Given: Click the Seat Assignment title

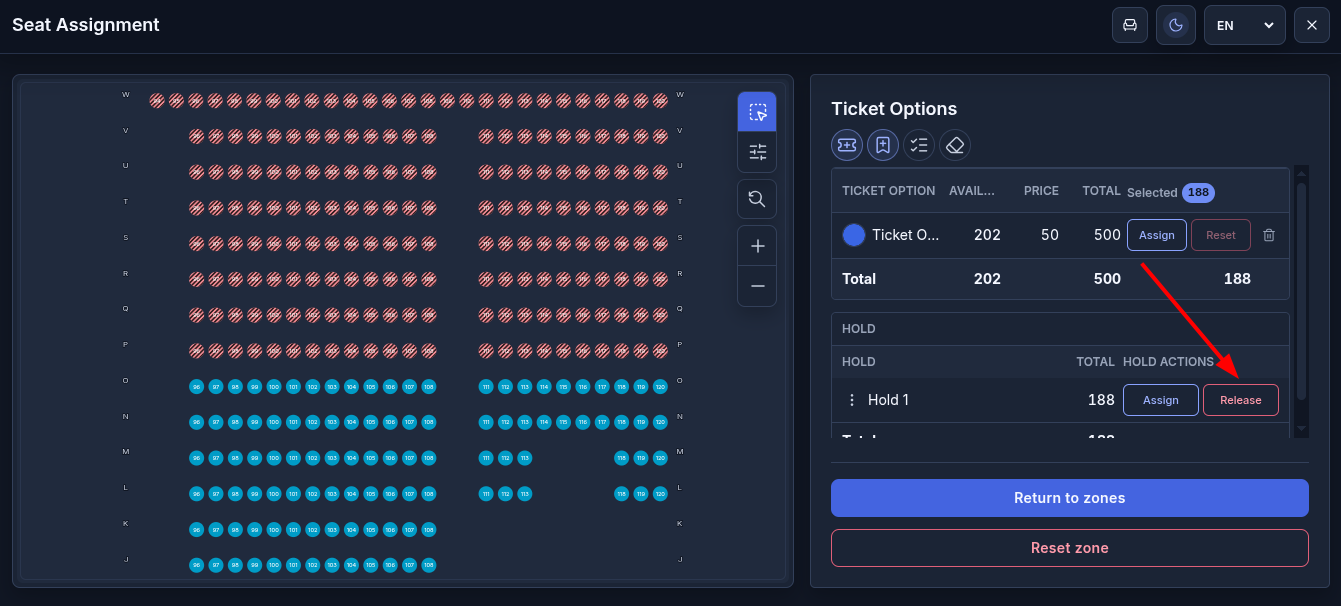Looking at the screenshot, I should 86,25.
